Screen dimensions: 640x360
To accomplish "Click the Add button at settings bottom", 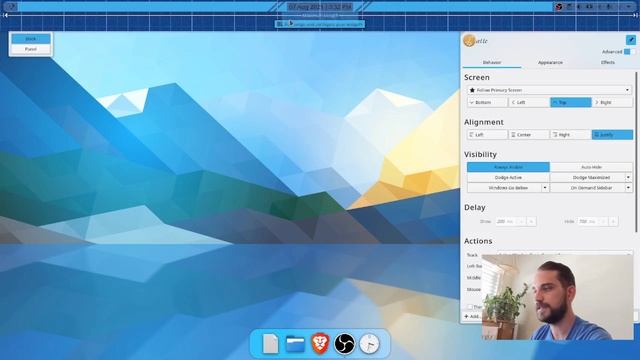I will (472, 316).
